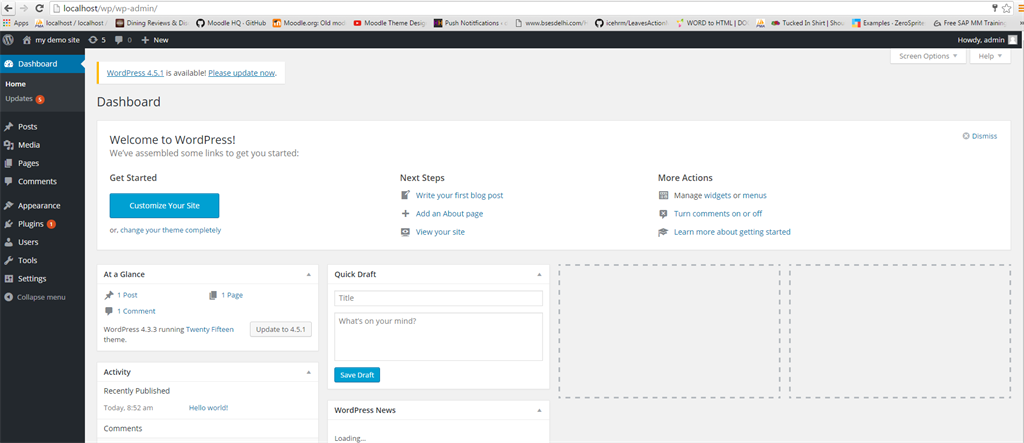This screenshot has width=1024, height=443.
Task: Collapse the Activity widget
Action: point(309,372)
